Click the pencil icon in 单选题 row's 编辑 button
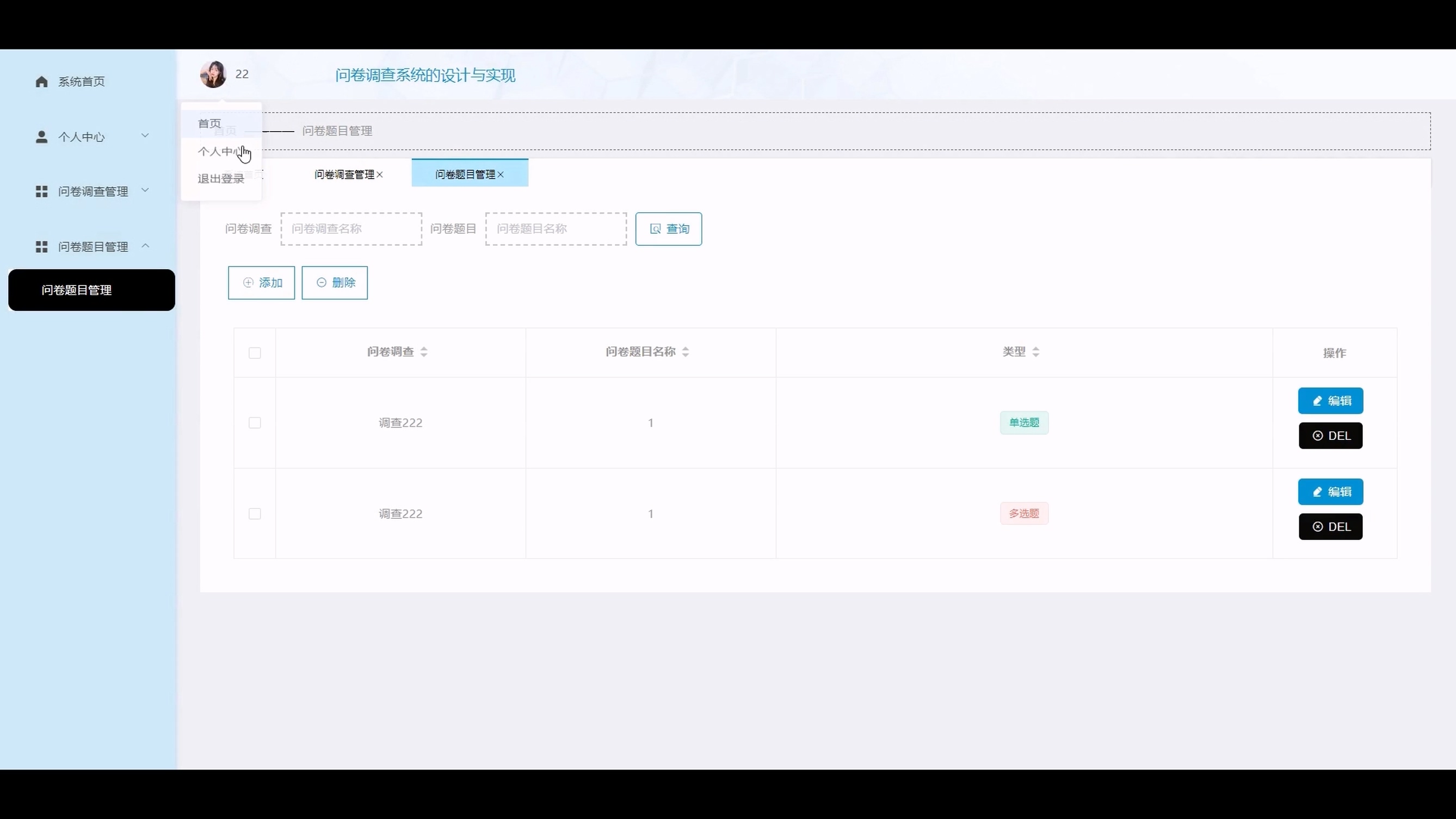Image resolution: width=1456 pixels, height=819 pixels. pyautogui.click(x=1317, y=401)
